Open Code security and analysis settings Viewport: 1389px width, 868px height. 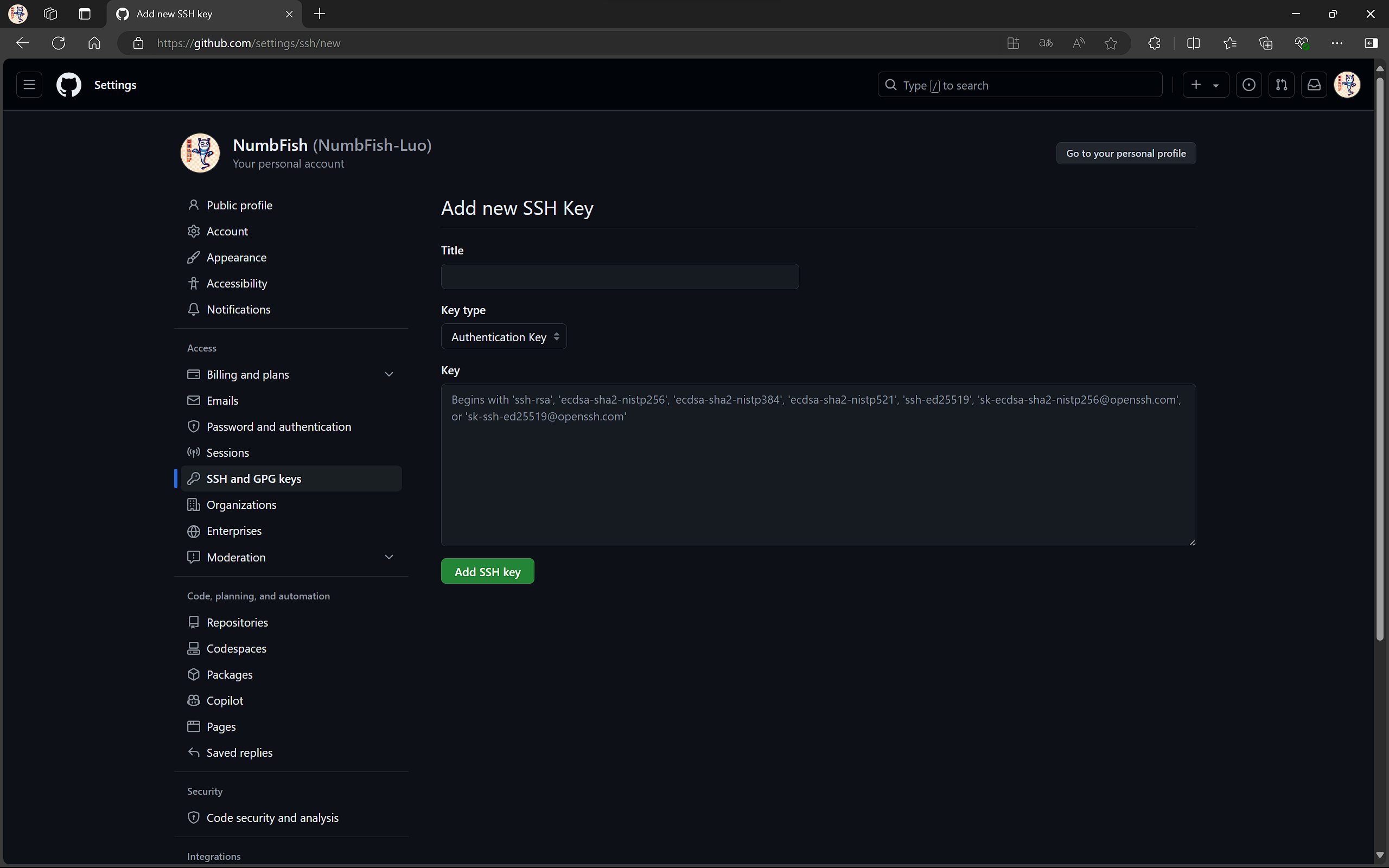[291, 818]
